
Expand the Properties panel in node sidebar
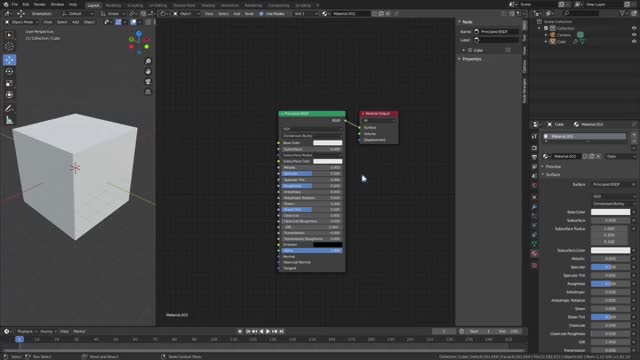click(460, 59)
